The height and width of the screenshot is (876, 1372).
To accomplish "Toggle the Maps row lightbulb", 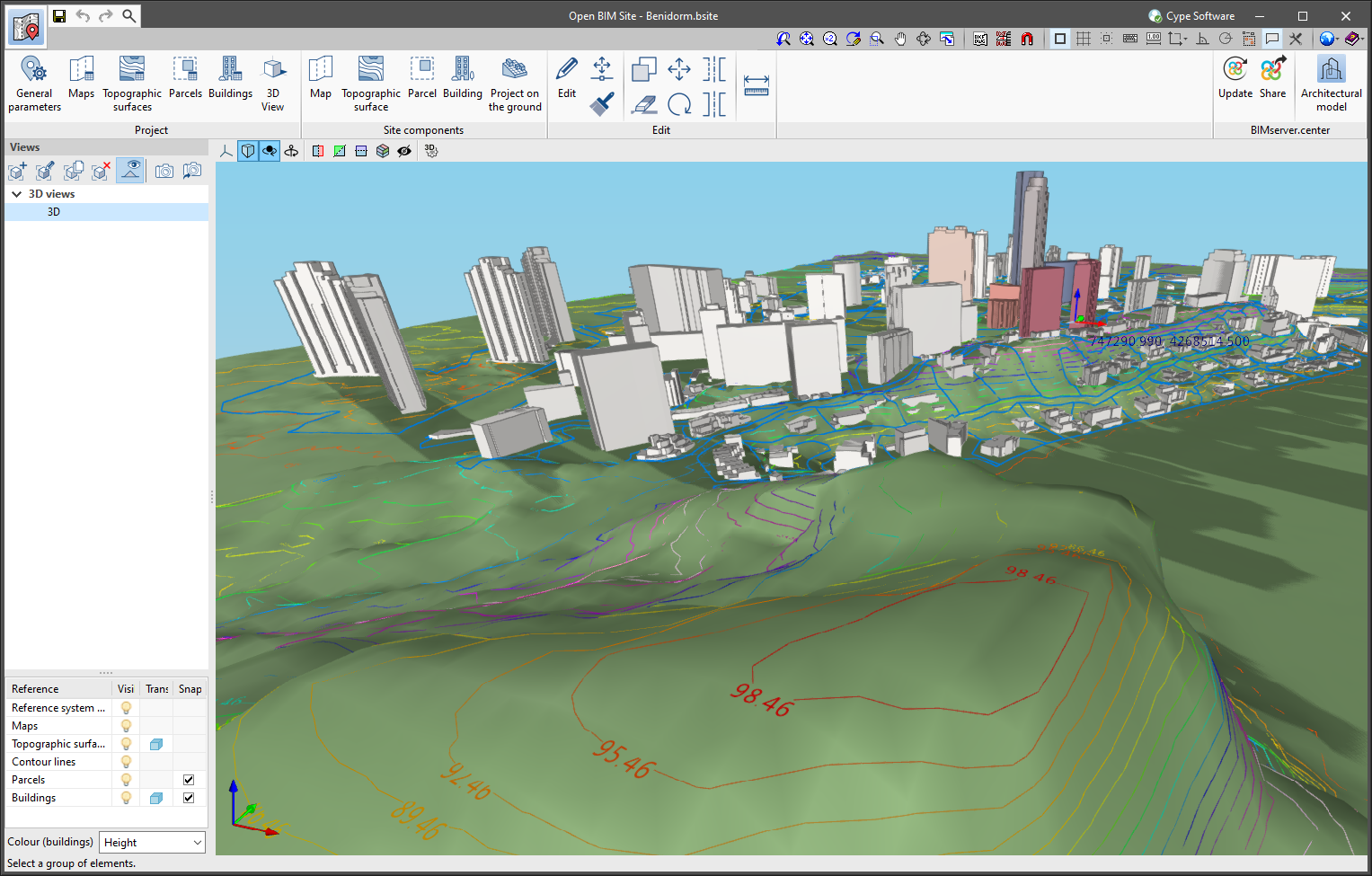I will (125, 725).
